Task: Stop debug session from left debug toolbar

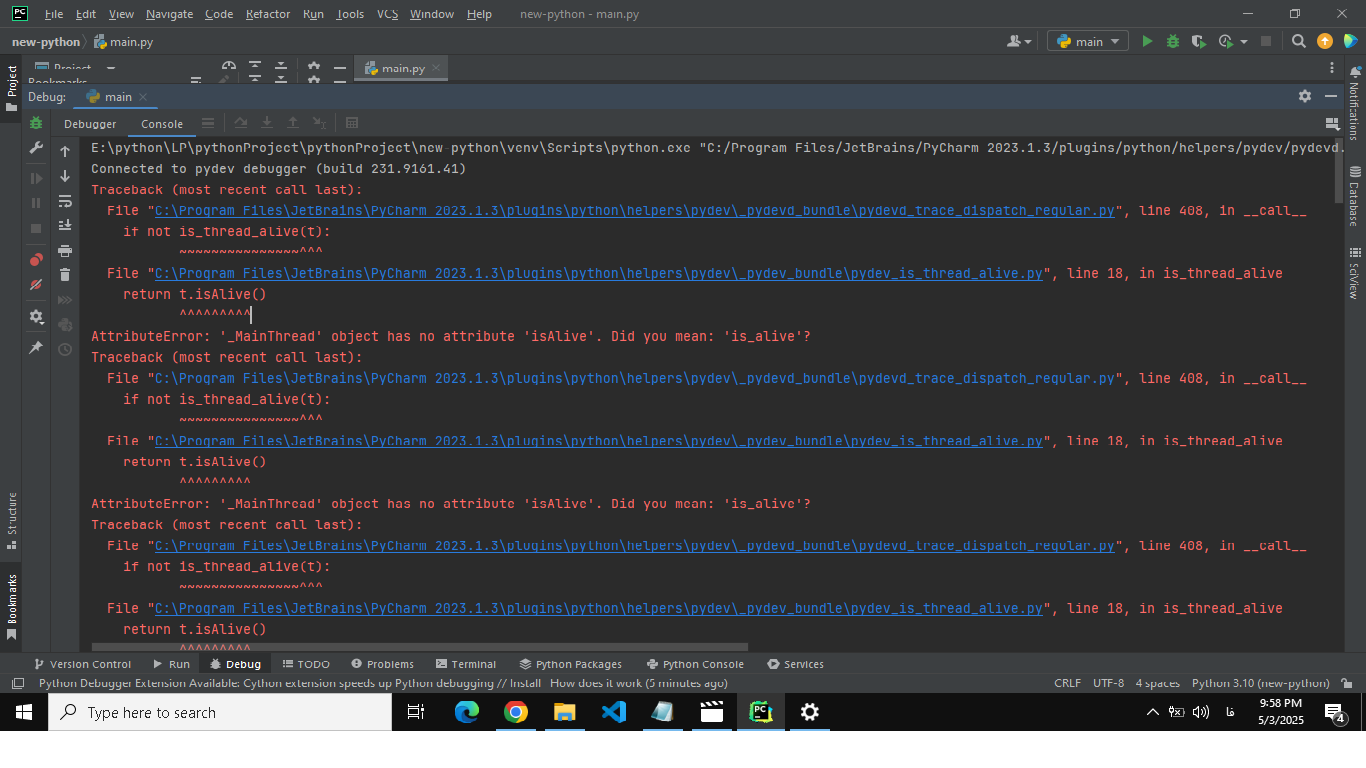Action: pos(36,228)
